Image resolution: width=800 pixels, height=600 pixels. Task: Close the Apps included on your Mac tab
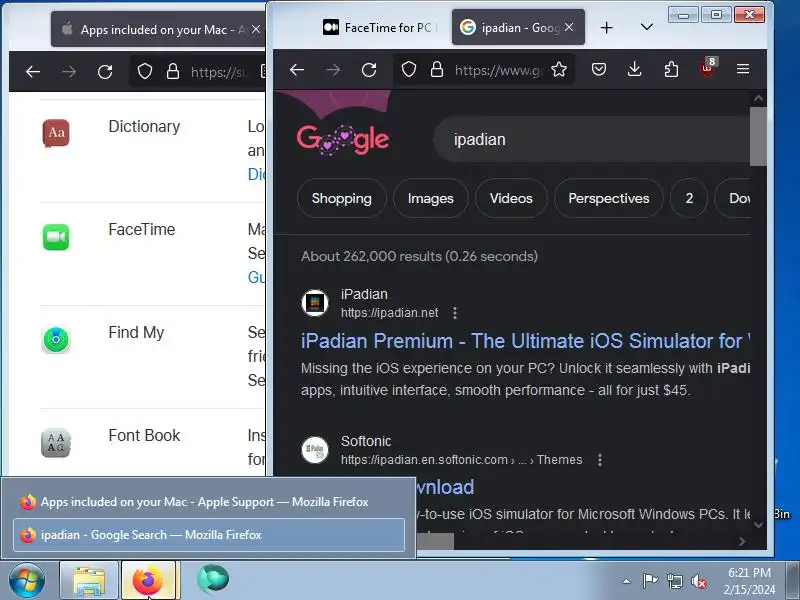tap(256, 30)
